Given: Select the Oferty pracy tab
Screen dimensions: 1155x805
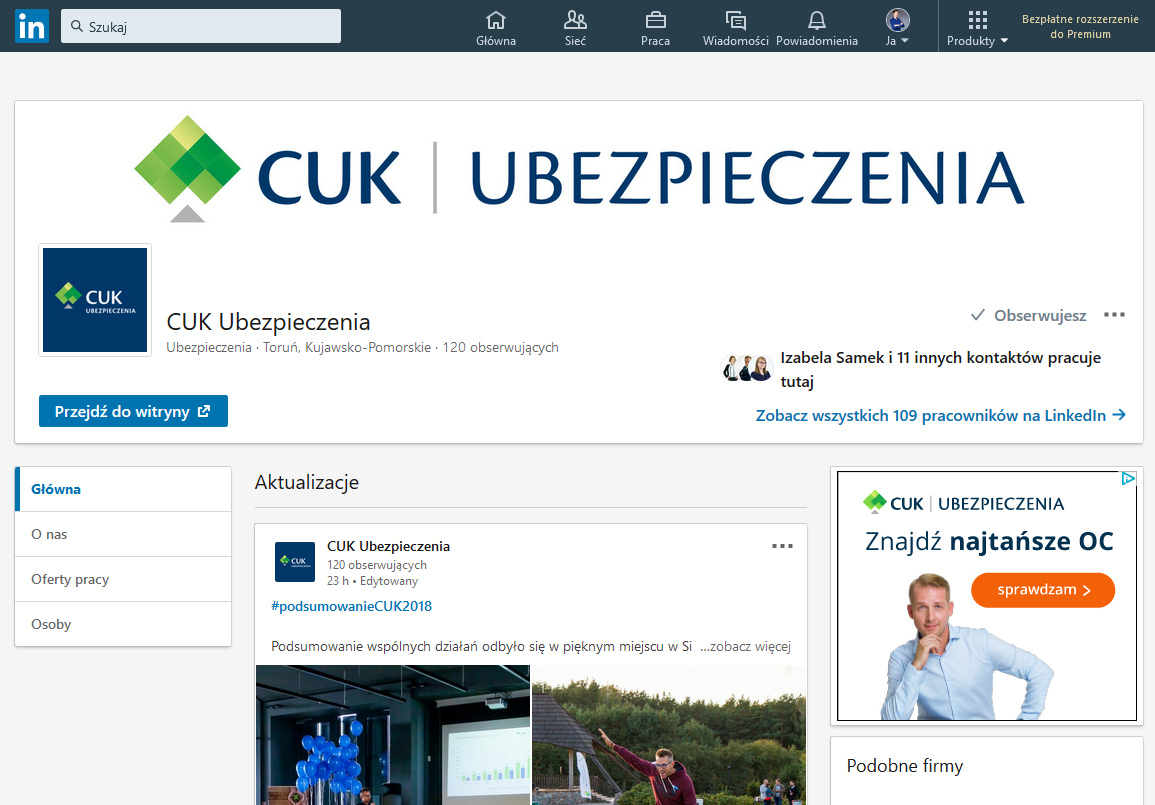Looking at the screenshot, I should click(x=123, y=579).
